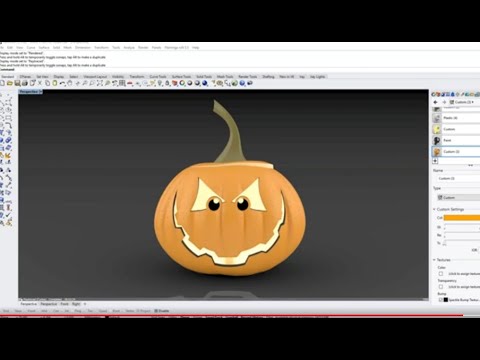The image size is (480, 360).
Task: Click the Copy icon in toolbar
Action: [47, 83]
